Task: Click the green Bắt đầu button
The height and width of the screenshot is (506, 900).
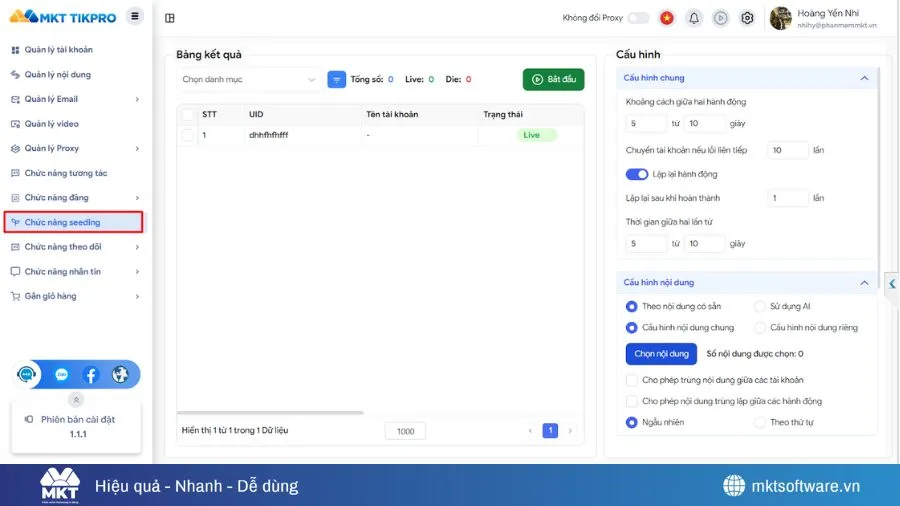Action: point(553,79)
